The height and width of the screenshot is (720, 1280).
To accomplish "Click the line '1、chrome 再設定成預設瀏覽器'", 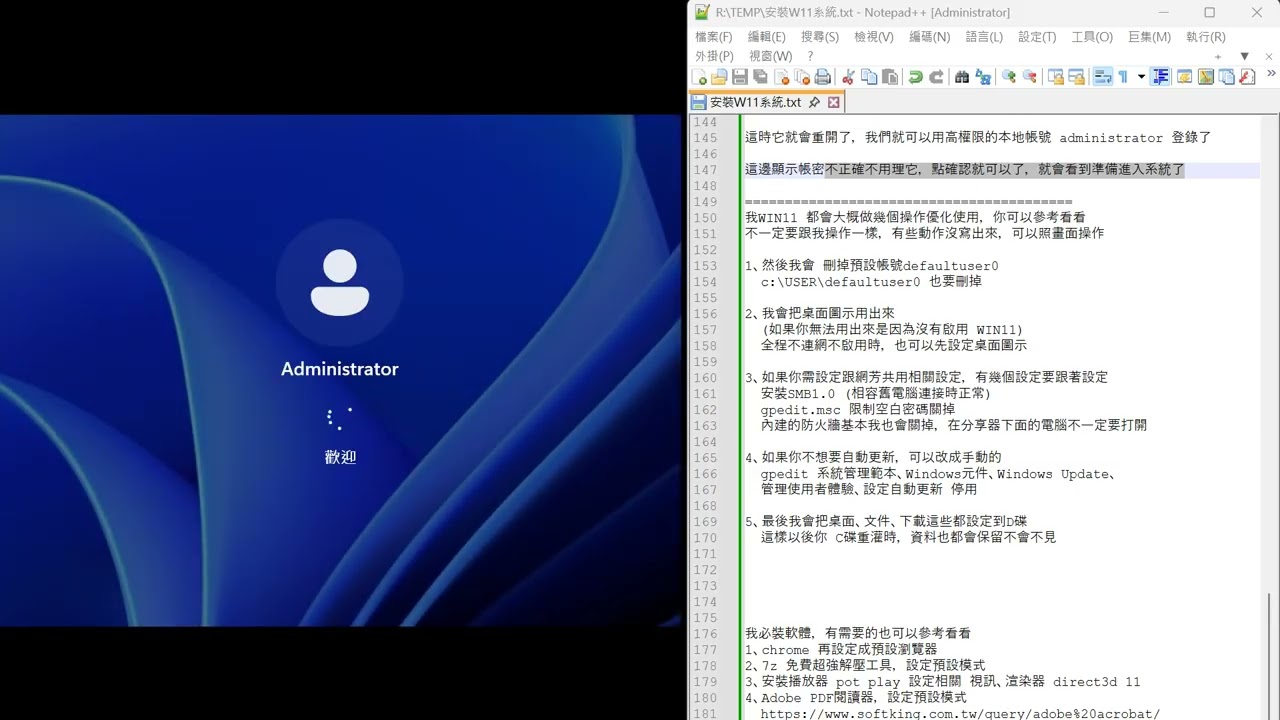I will click(x=841, y=650).
